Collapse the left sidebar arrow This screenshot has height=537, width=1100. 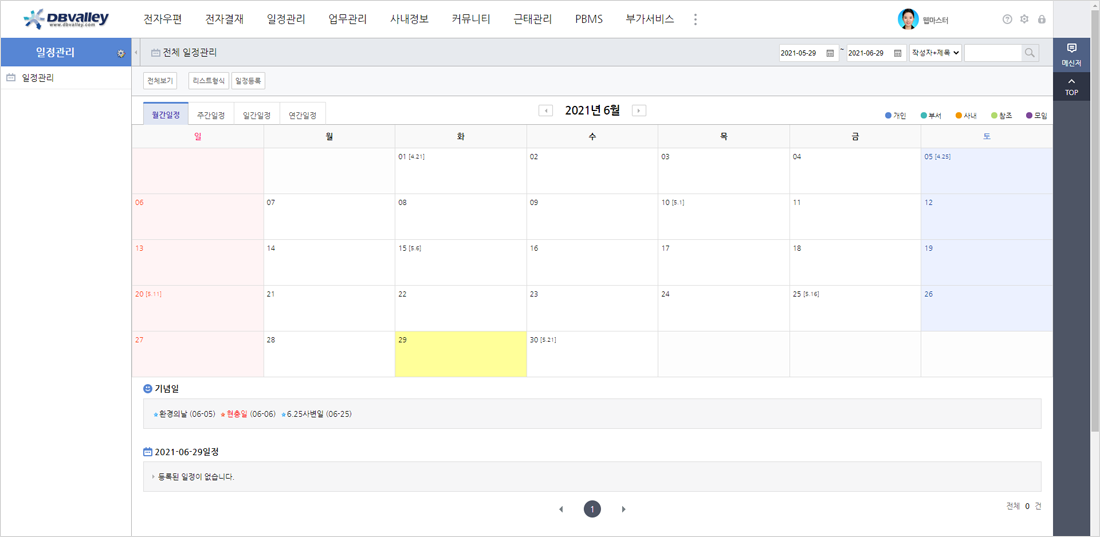point(135,53)
